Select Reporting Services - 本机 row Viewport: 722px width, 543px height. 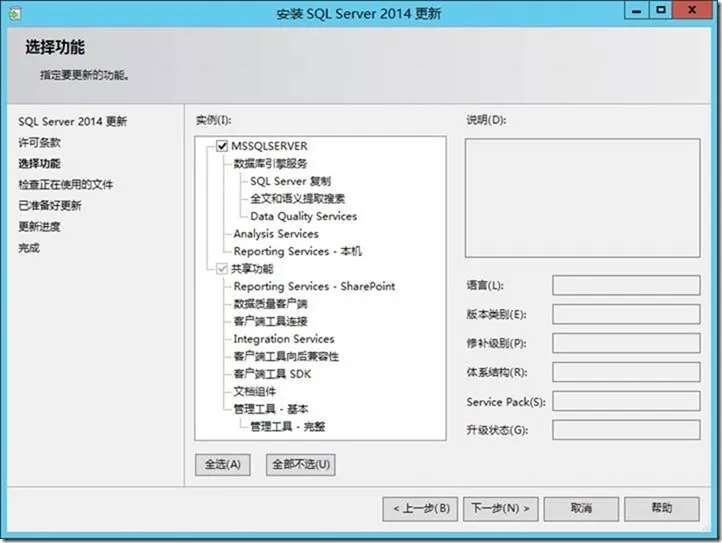click(x=297, y=251)
